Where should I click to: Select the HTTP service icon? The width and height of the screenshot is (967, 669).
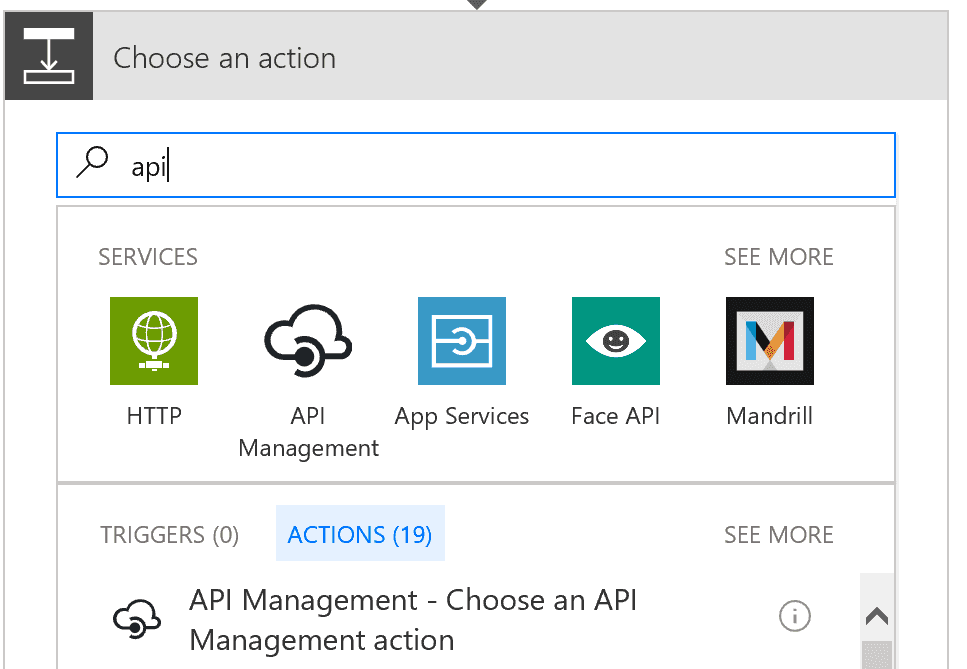point(154,341)
